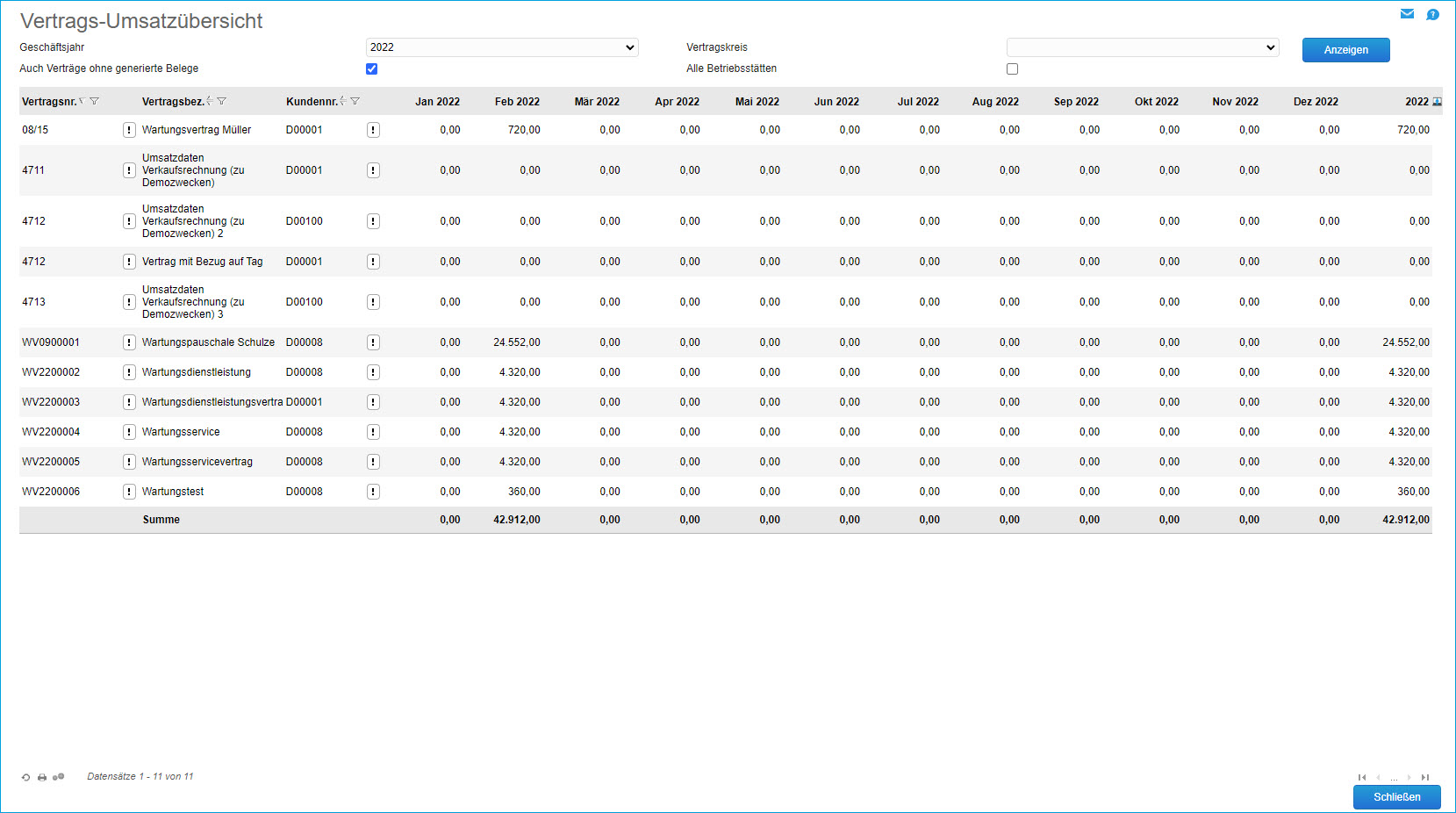This screenshot has height=813, width=1456.
Task: Open the settings gears icon in footer
Action: 59,777
